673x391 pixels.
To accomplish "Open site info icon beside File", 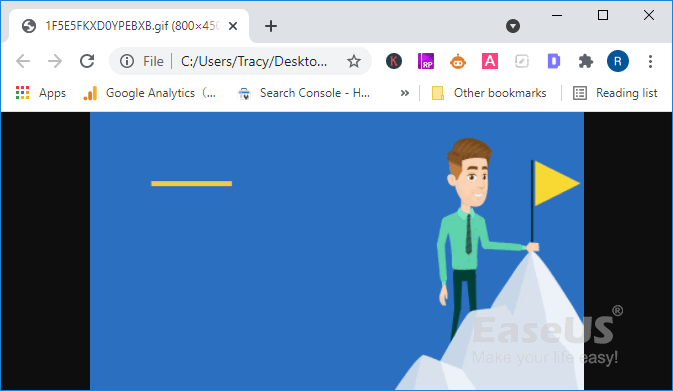I will (127, 61).
